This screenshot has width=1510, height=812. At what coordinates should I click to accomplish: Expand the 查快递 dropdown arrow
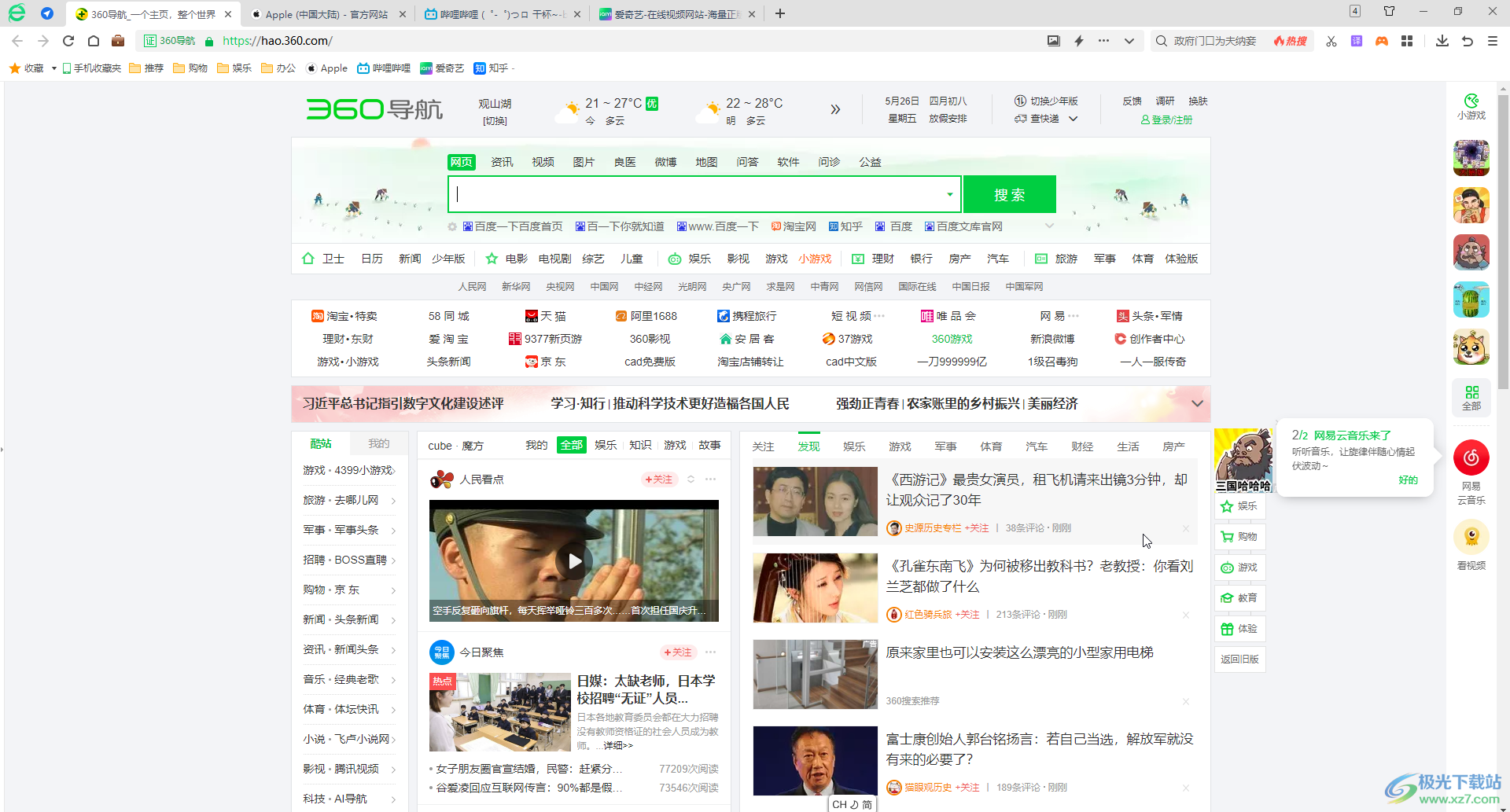pos(1073,119)
